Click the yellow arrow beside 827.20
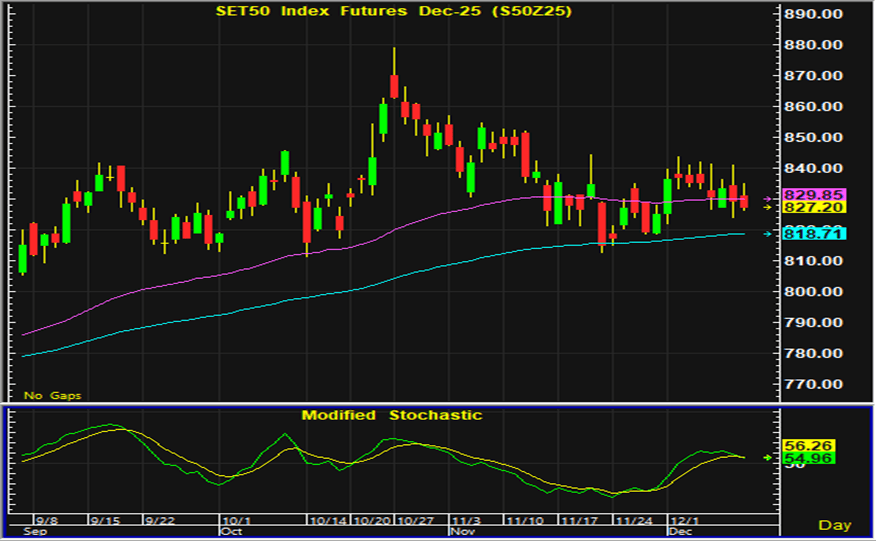 point(767,208)
